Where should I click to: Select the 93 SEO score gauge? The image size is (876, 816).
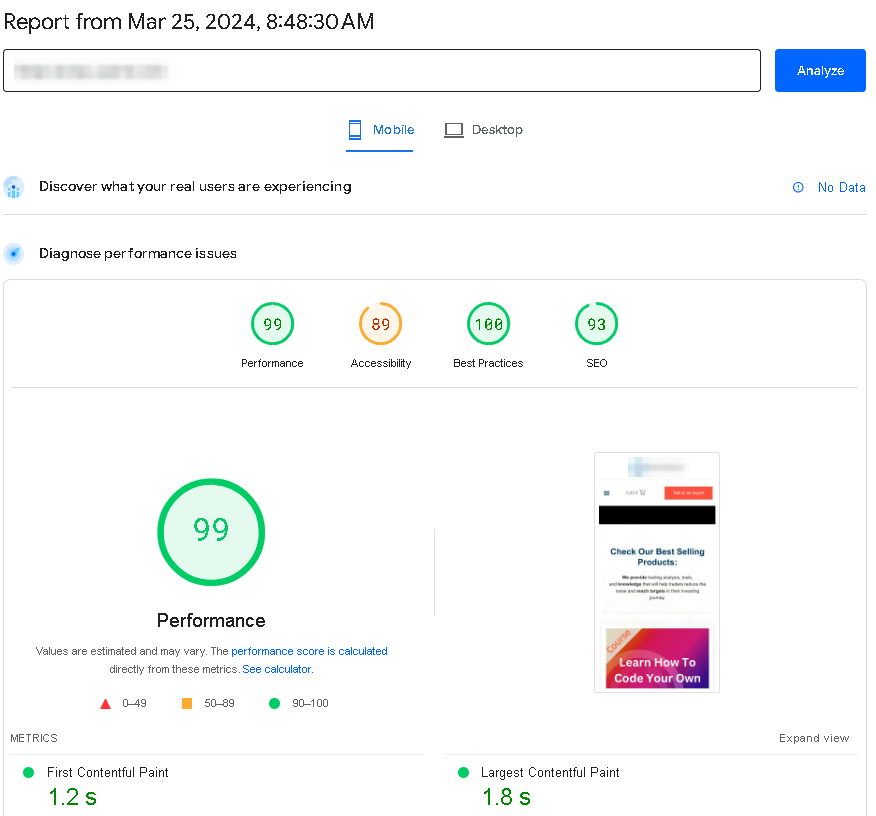click(x=596, y=324)
